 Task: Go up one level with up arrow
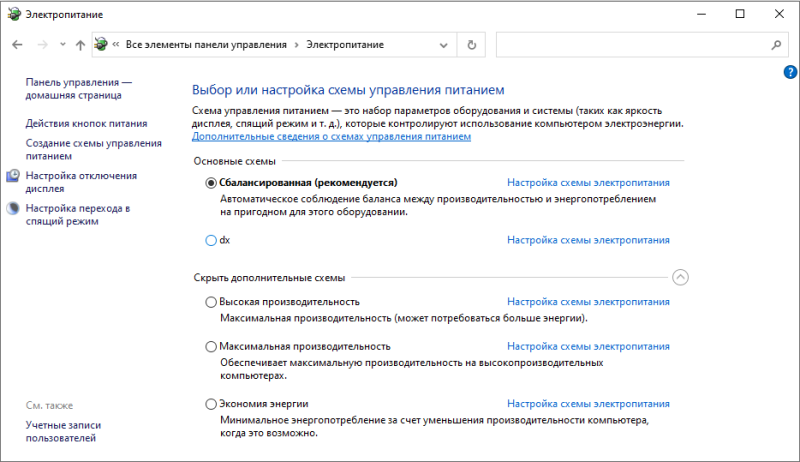click(x=80, y=45)
